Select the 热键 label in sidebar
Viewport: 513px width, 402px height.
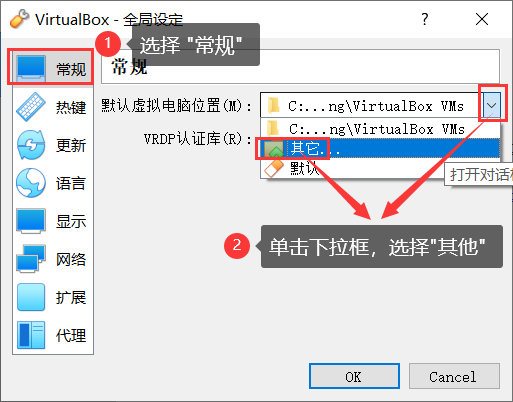[x=71, y=107]
